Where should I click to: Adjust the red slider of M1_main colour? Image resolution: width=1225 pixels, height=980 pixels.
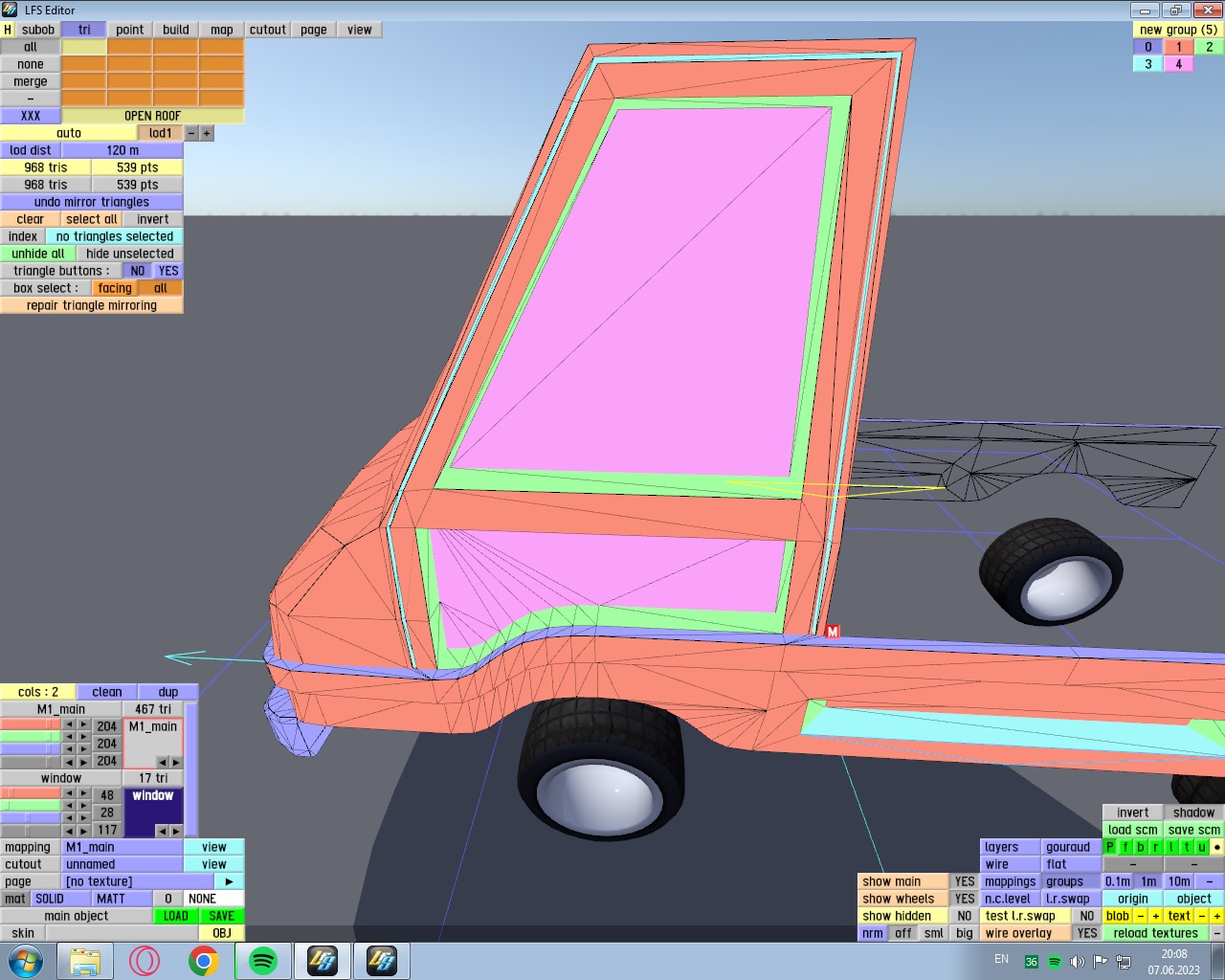point(31,725)
